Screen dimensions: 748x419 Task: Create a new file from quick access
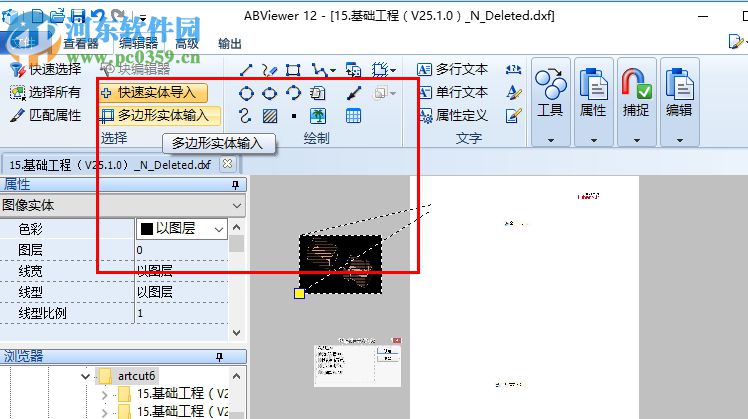pos(37,17)
